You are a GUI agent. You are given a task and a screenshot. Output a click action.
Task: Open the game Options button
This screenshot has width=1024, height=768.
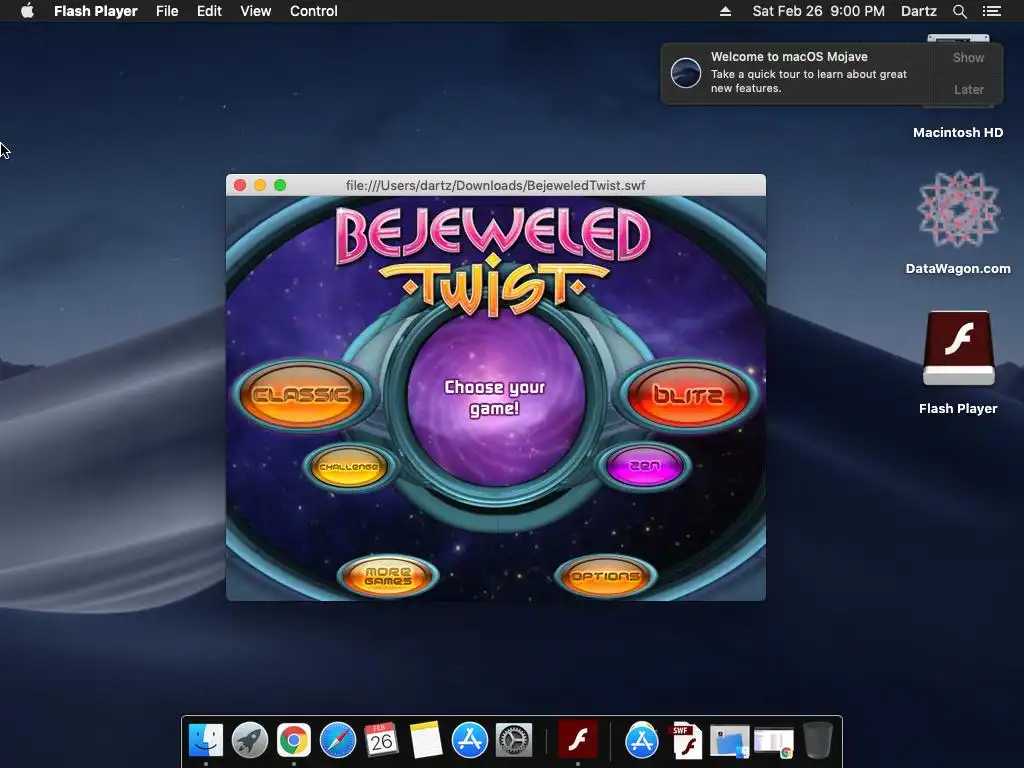pyautogui.click(x=605, y=576)
